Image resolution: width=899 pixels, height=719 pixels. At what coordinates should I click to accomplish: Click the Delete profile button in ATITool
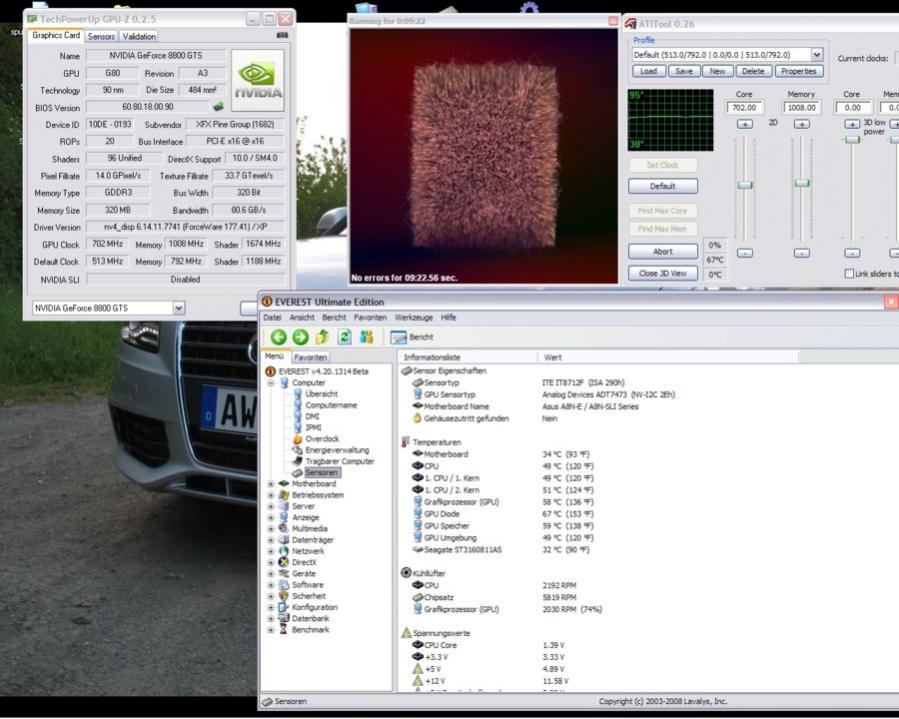[x=753, y=71]
